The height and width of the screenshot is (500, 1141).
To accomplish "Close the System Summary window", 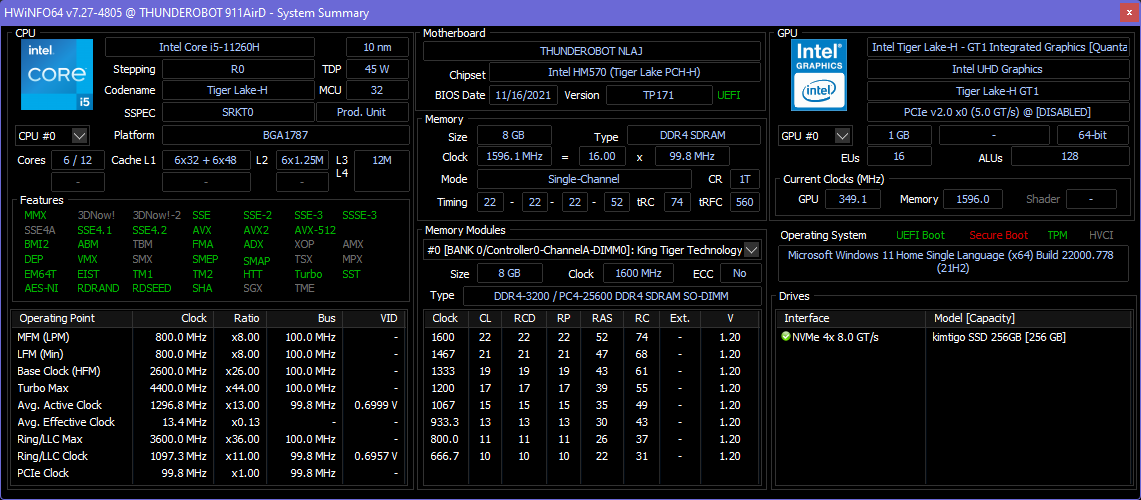I will (x=1130, y=13).
